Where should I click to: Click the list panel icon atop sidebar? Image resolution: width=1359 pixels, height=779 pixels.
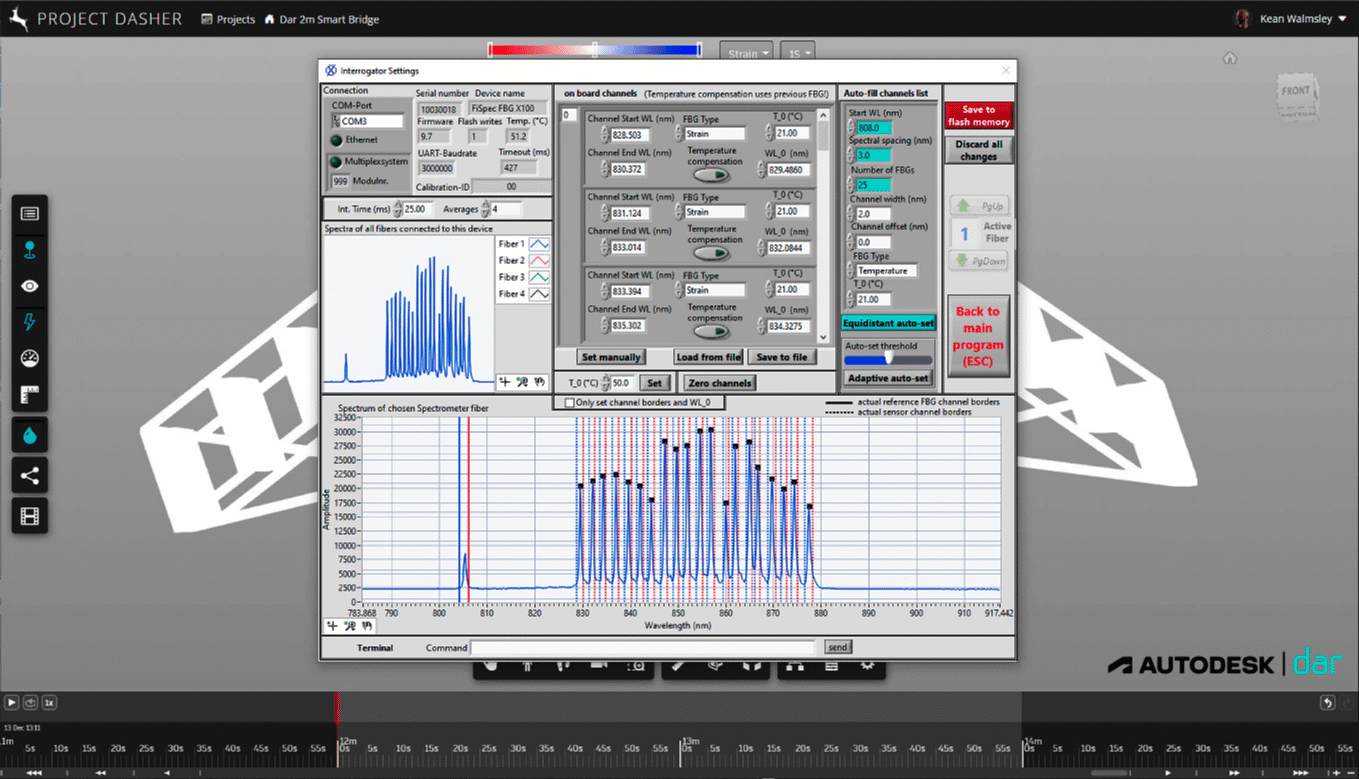[30, 213]
